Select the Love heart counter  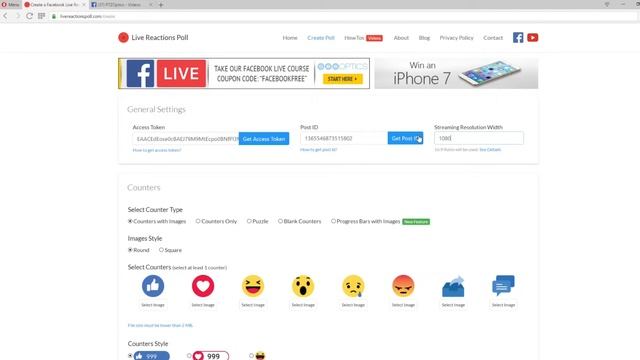coord(203,286)
